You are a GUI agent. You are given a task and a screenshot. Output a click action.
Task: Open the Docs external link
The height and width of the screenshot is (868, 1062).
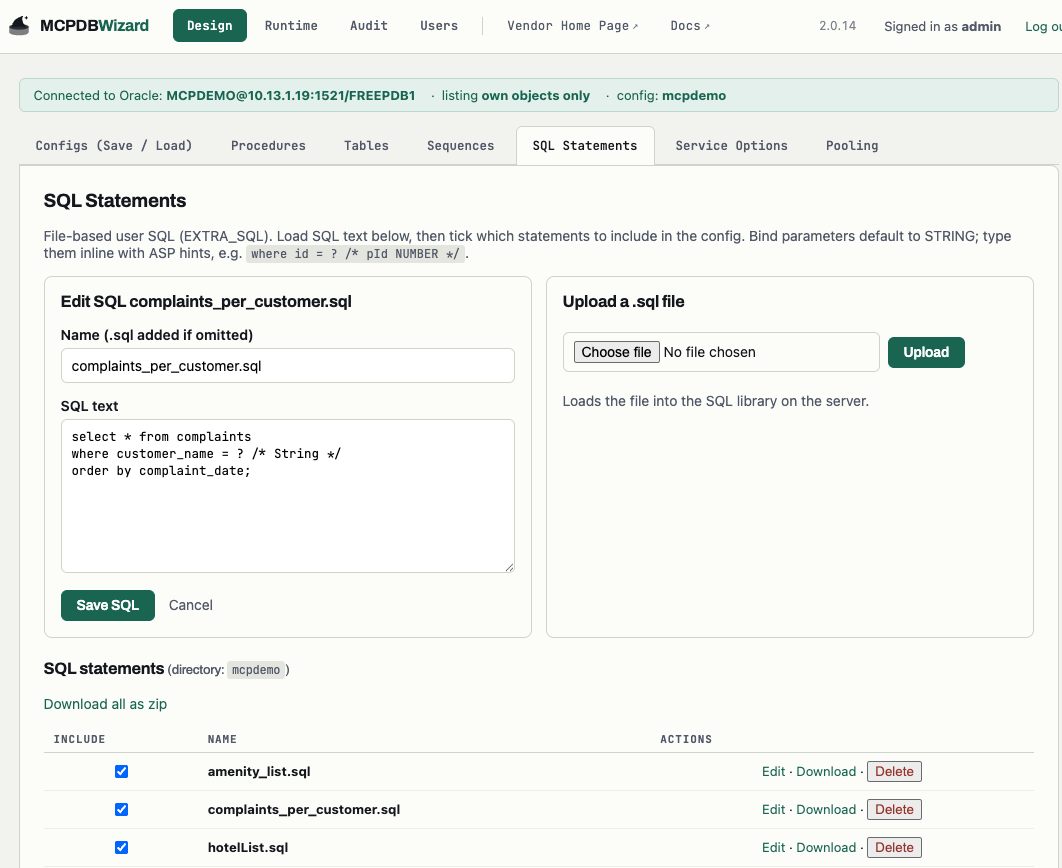(690, 26)
